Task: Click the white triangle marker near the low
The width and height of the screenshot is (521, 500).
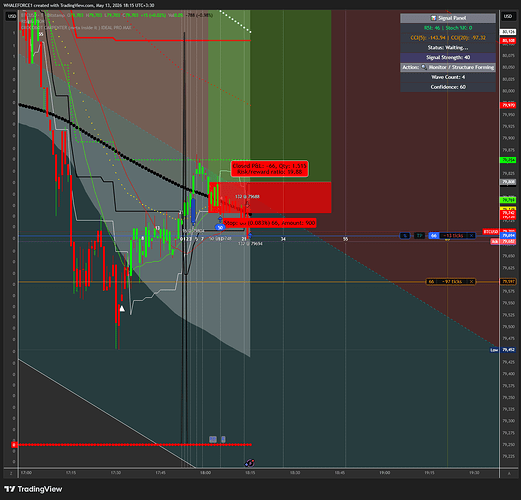Action: click(122, 309)
